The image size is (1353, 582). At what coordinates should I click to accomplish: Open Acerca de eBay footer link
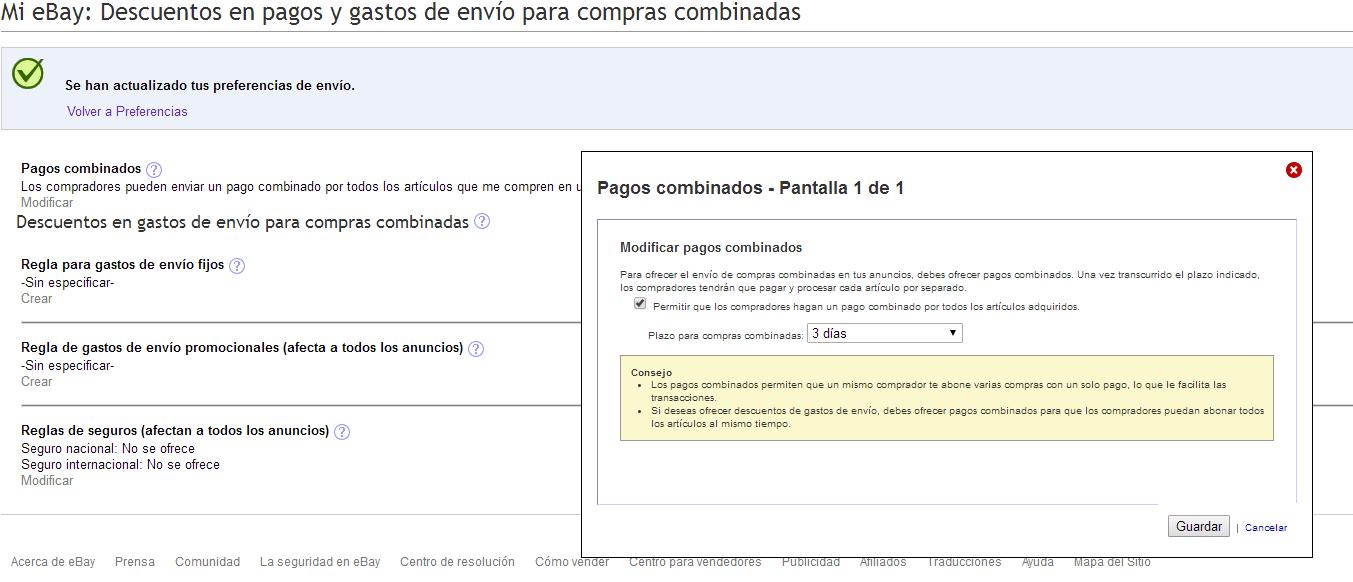[x=53, y=562]
